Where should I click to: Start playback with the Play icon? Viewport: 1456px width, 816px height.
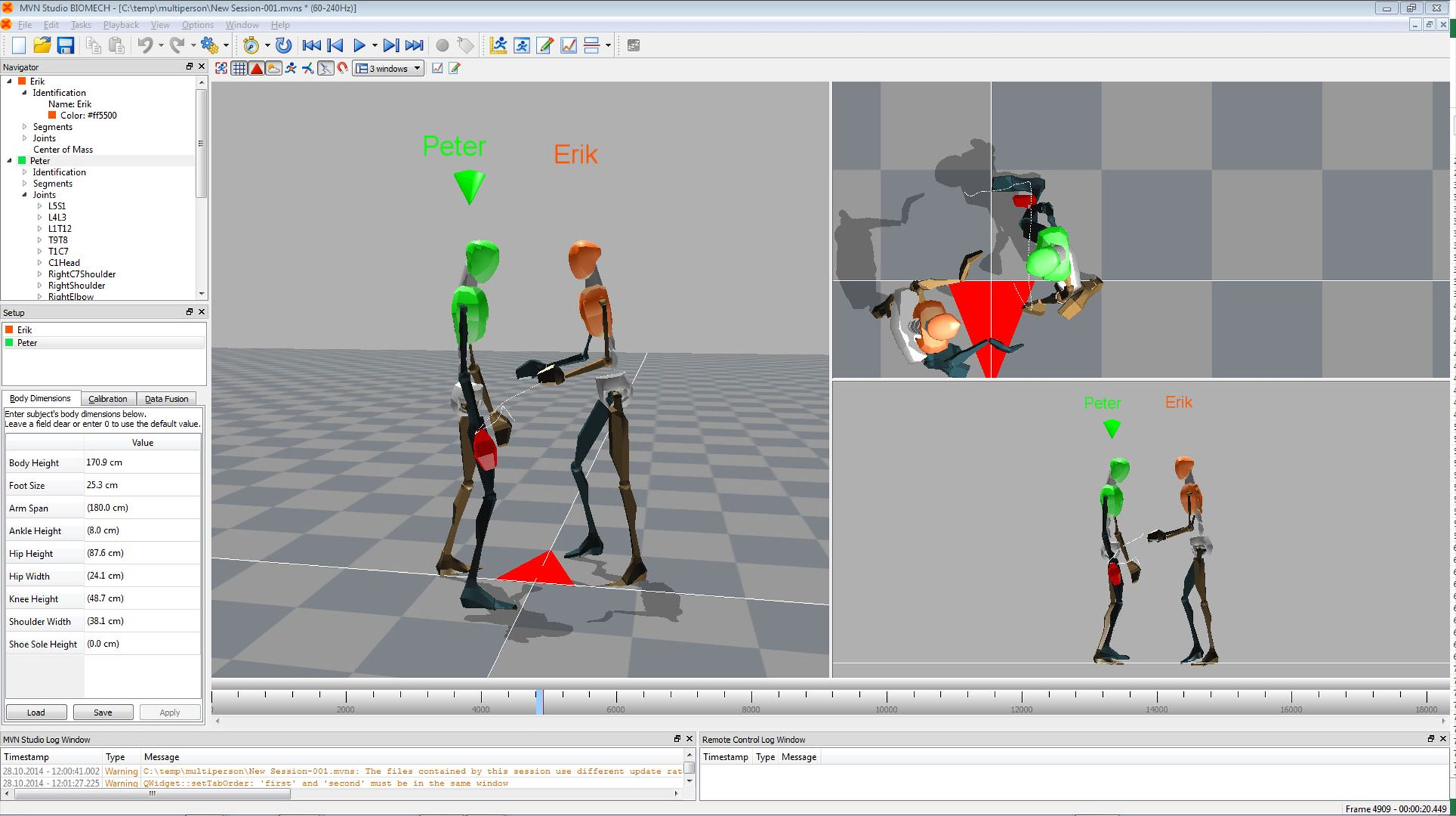point(360,45)
